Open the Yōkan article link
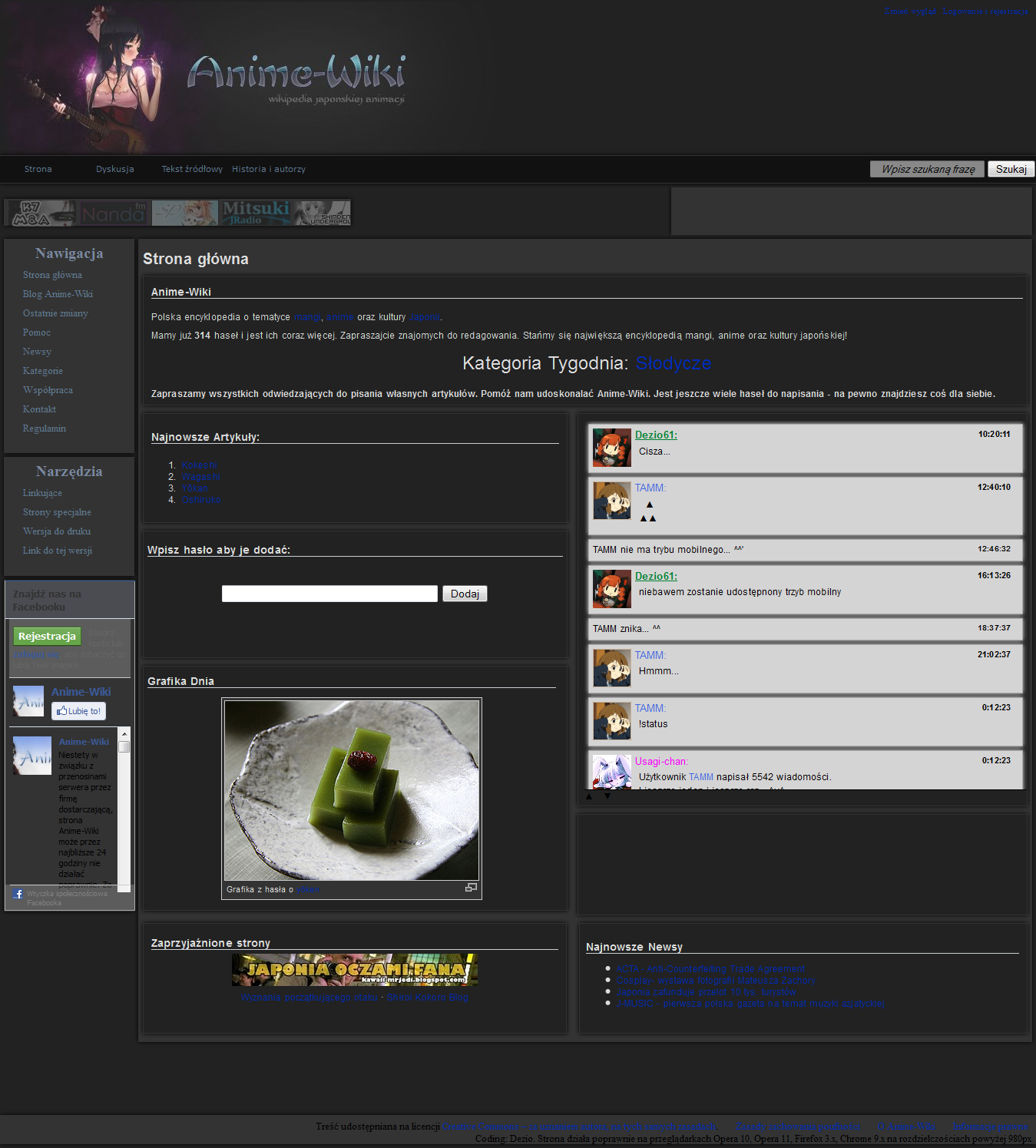 click(194, 488)
